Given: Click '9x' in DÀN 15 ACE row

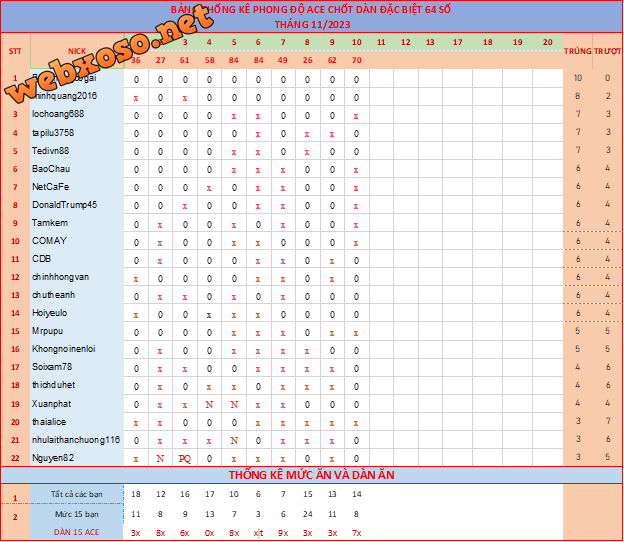Looking at the screenshot, I should tap(283, 533).
